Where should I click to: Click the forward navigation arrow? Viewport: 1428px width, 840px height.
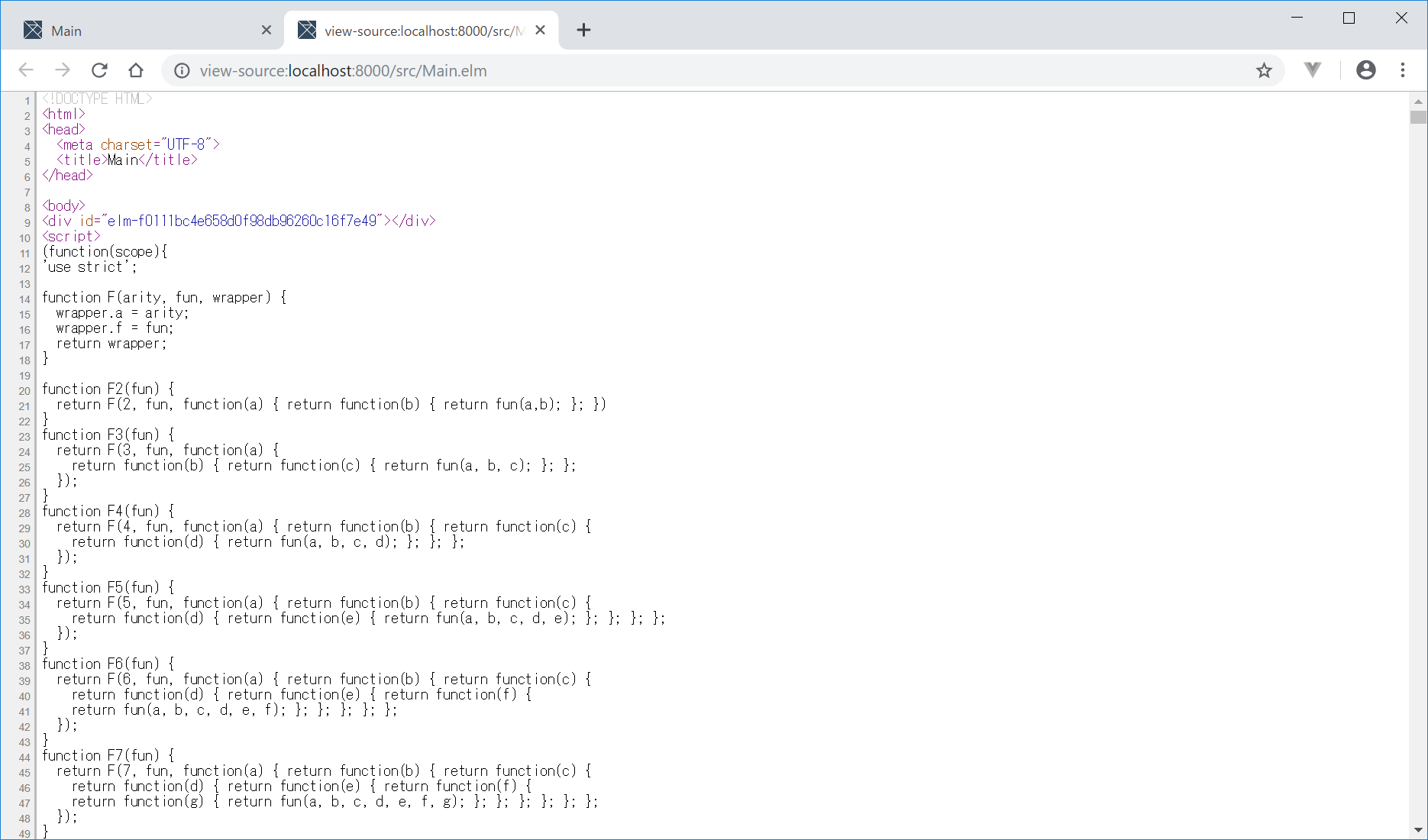(63, 70)
